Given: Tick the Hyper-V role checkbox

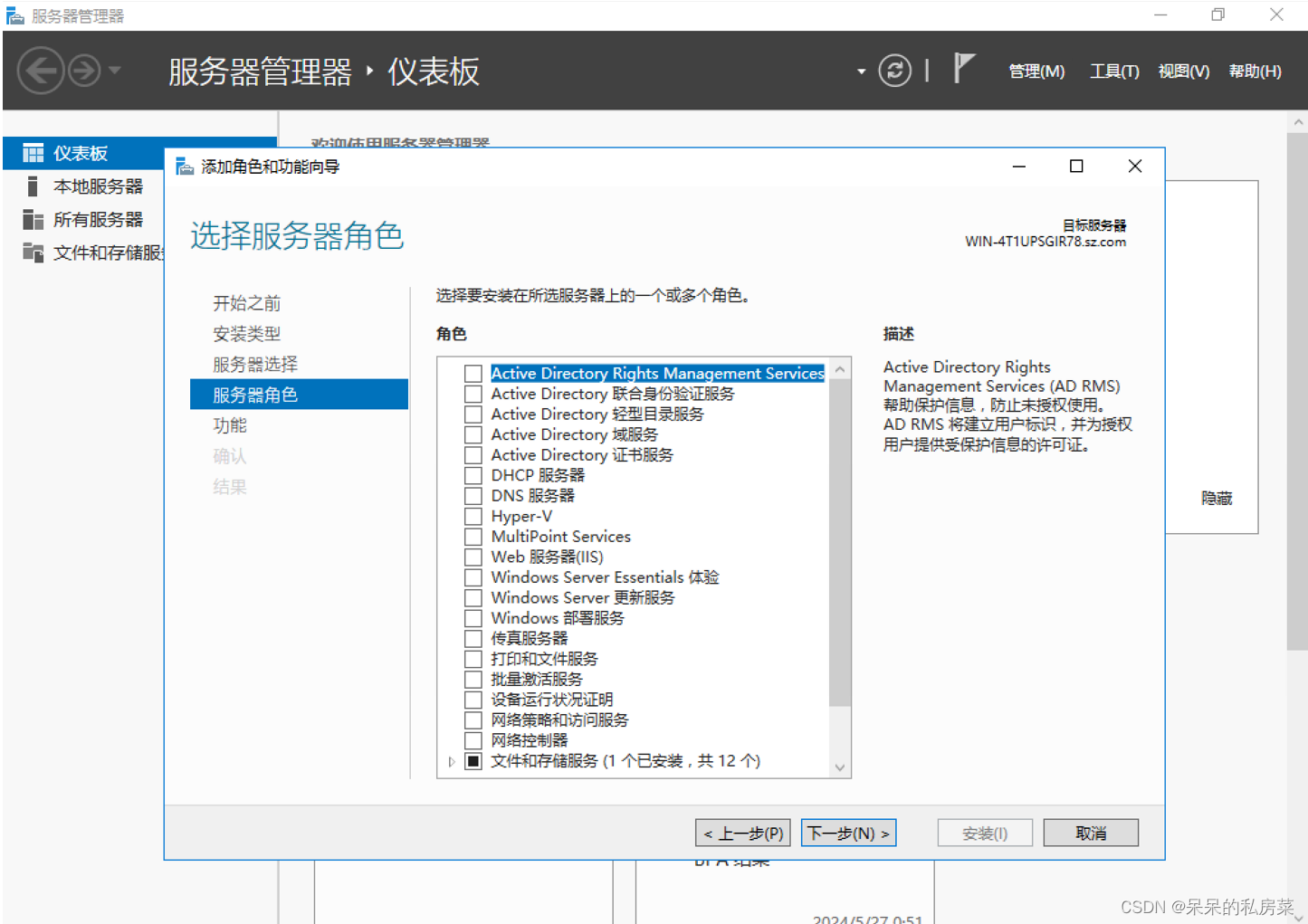Looking at the screenshot, I should (473, 516).
